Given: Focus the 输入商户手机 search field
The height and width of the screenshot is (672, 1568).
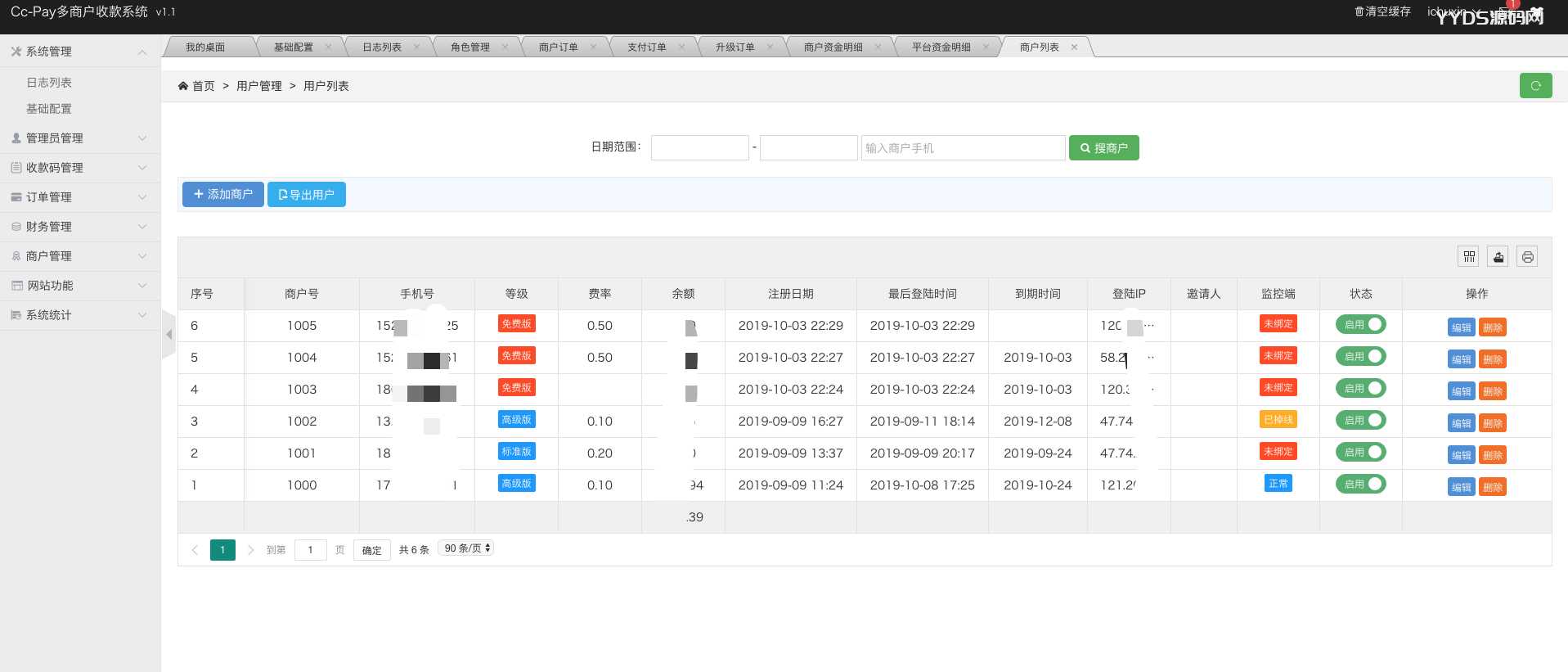Looking at the screenshot, I should click(964, 148).
